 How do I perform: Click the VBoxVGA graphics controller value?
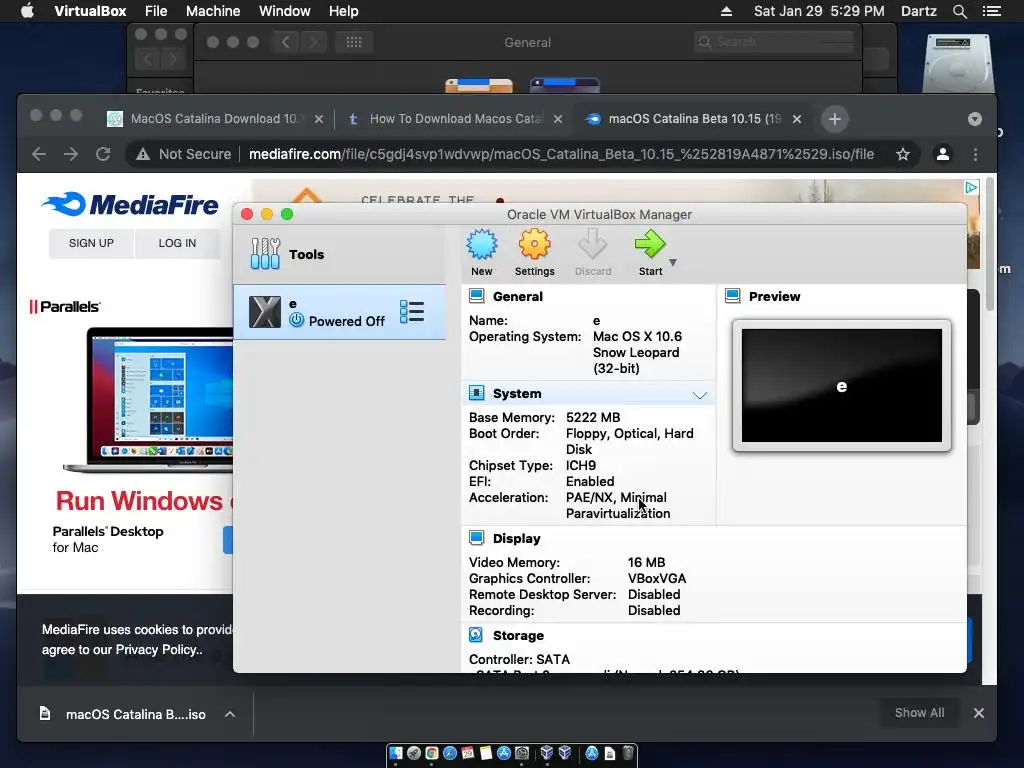[657, 579]
